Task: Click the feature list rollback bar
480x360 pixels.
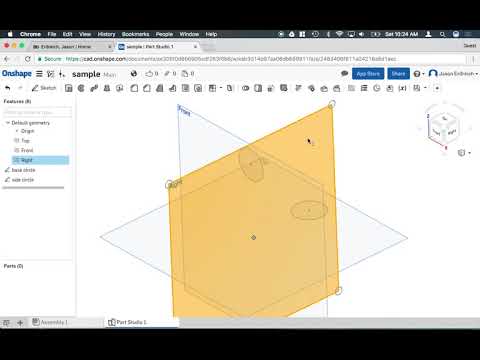Action: [33, 188]
